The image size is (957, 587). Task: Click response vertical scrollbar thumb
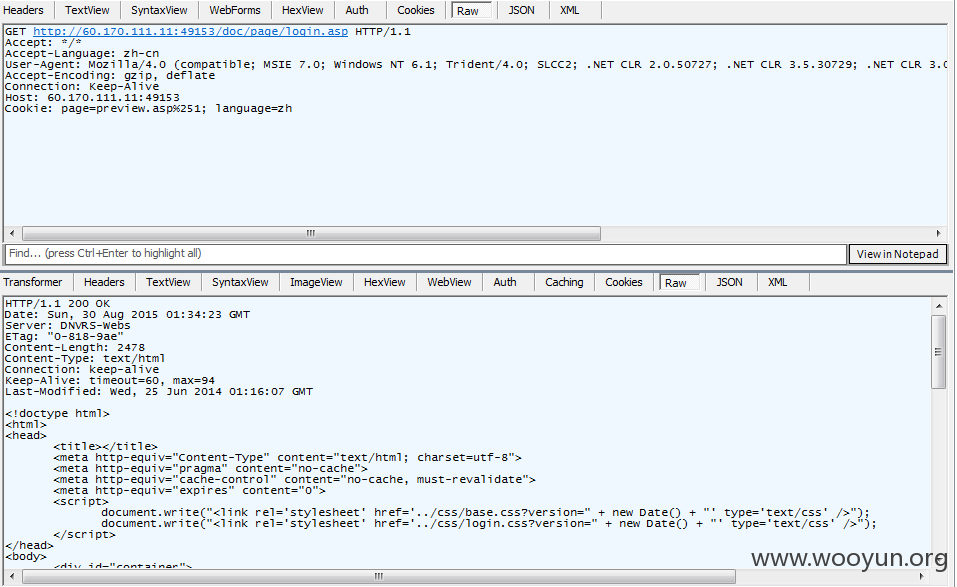coord(938,351)
